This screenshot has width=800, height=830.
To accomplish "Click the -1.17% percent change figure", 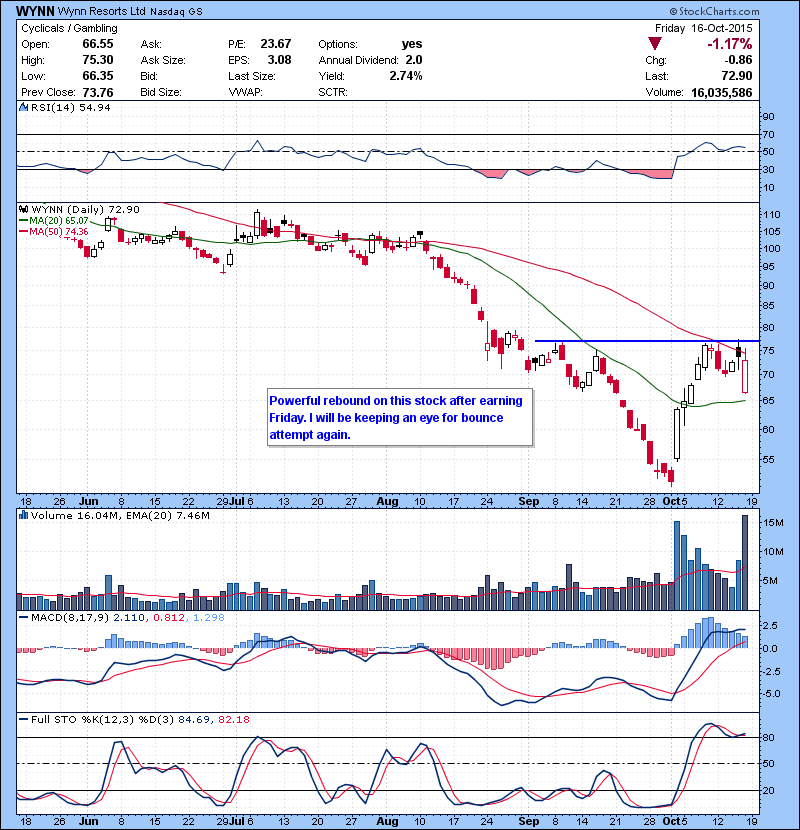I will pyautogui.click(x=730, y=44).
